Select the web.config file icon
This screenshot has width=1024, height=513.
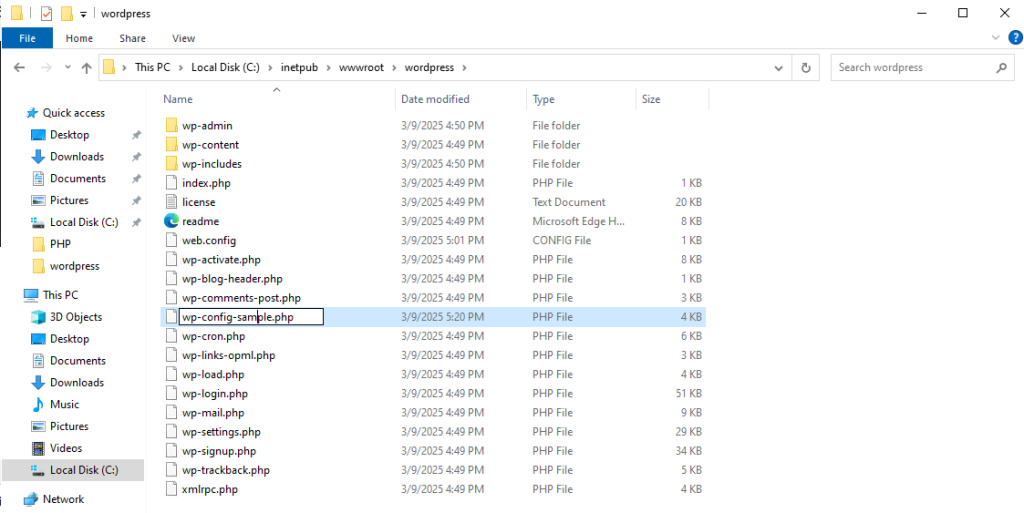pyautogui.click(x=171, y=240)
